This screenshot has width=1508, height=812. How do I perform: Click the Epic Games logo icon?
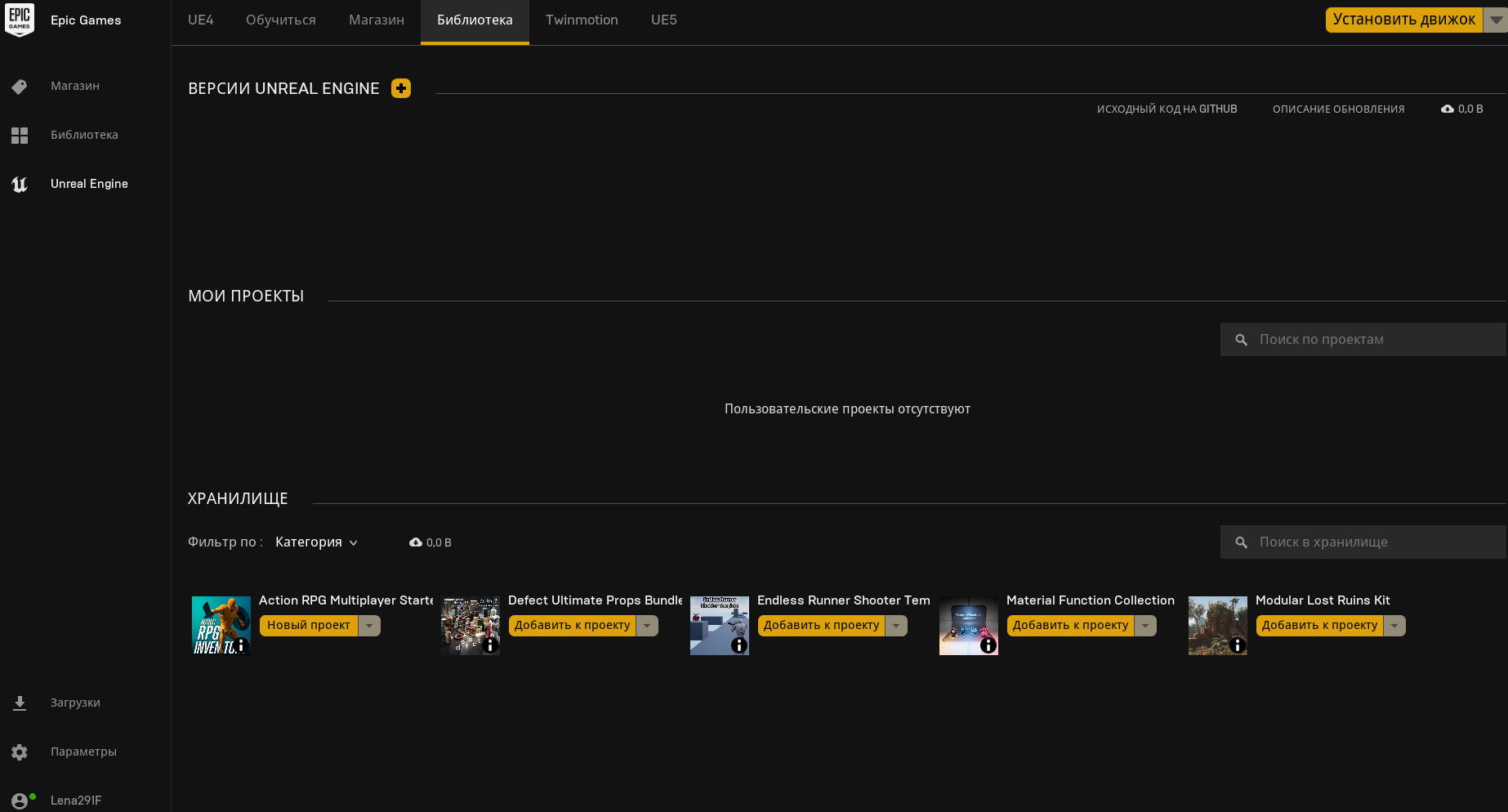[x=20, y=20]
